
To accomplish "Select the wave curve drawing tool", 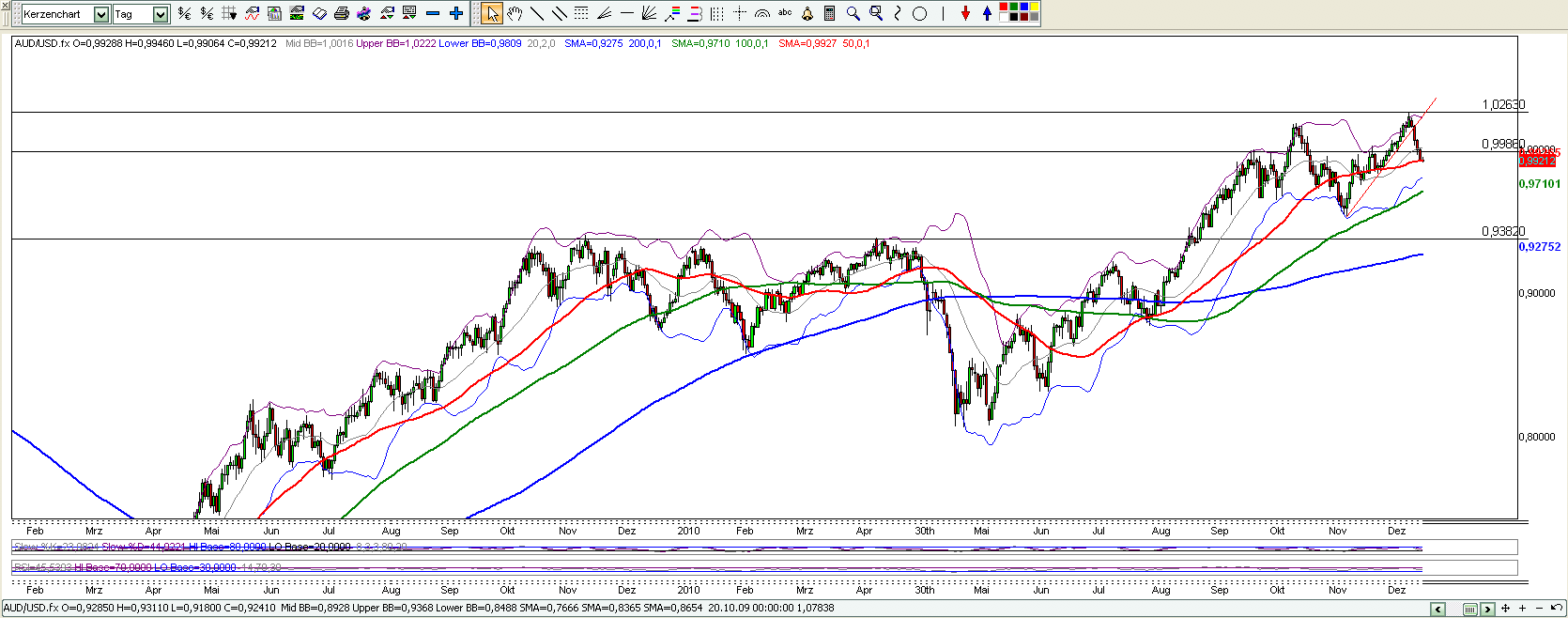I will 898,13.
